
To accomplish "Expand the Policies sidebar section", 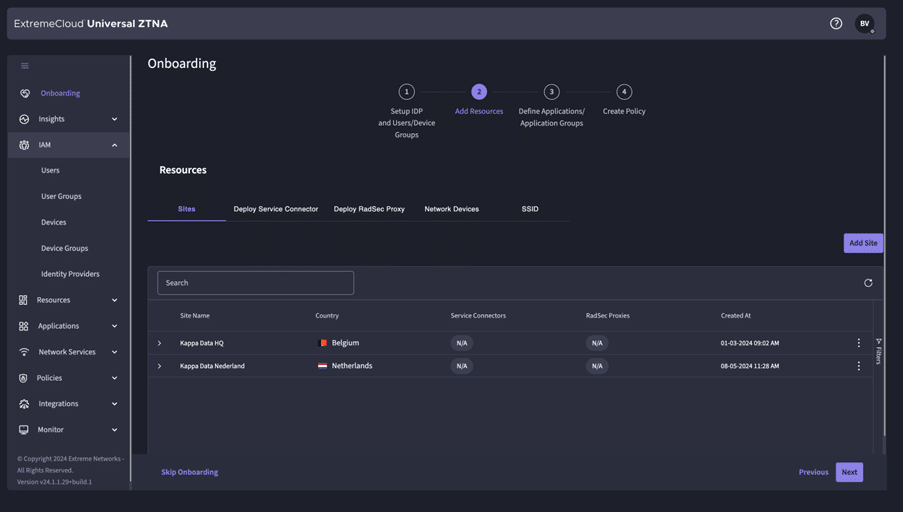I will pos(114,378).
